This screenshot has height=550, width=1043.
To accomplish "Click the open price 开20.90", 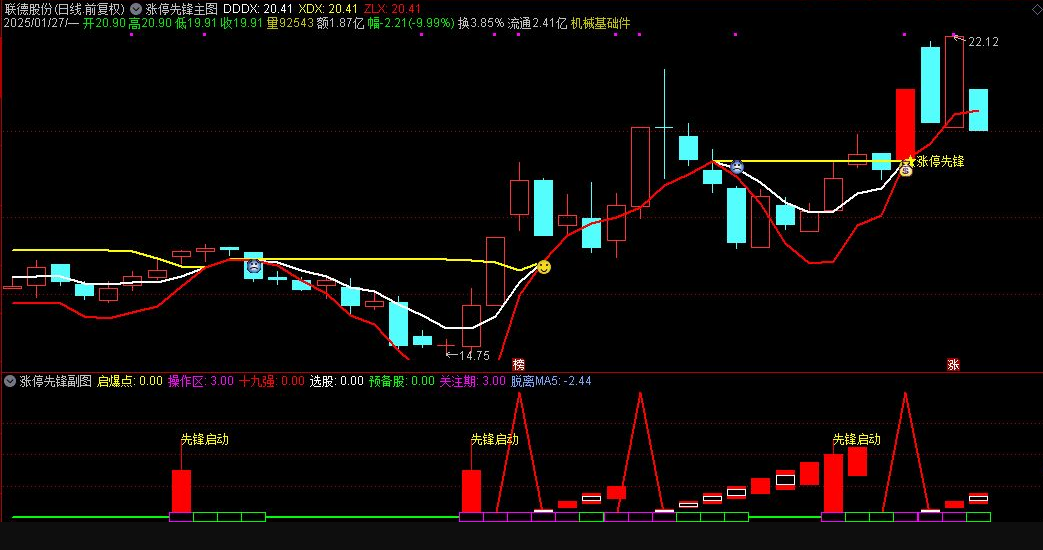I will point(104,24).
